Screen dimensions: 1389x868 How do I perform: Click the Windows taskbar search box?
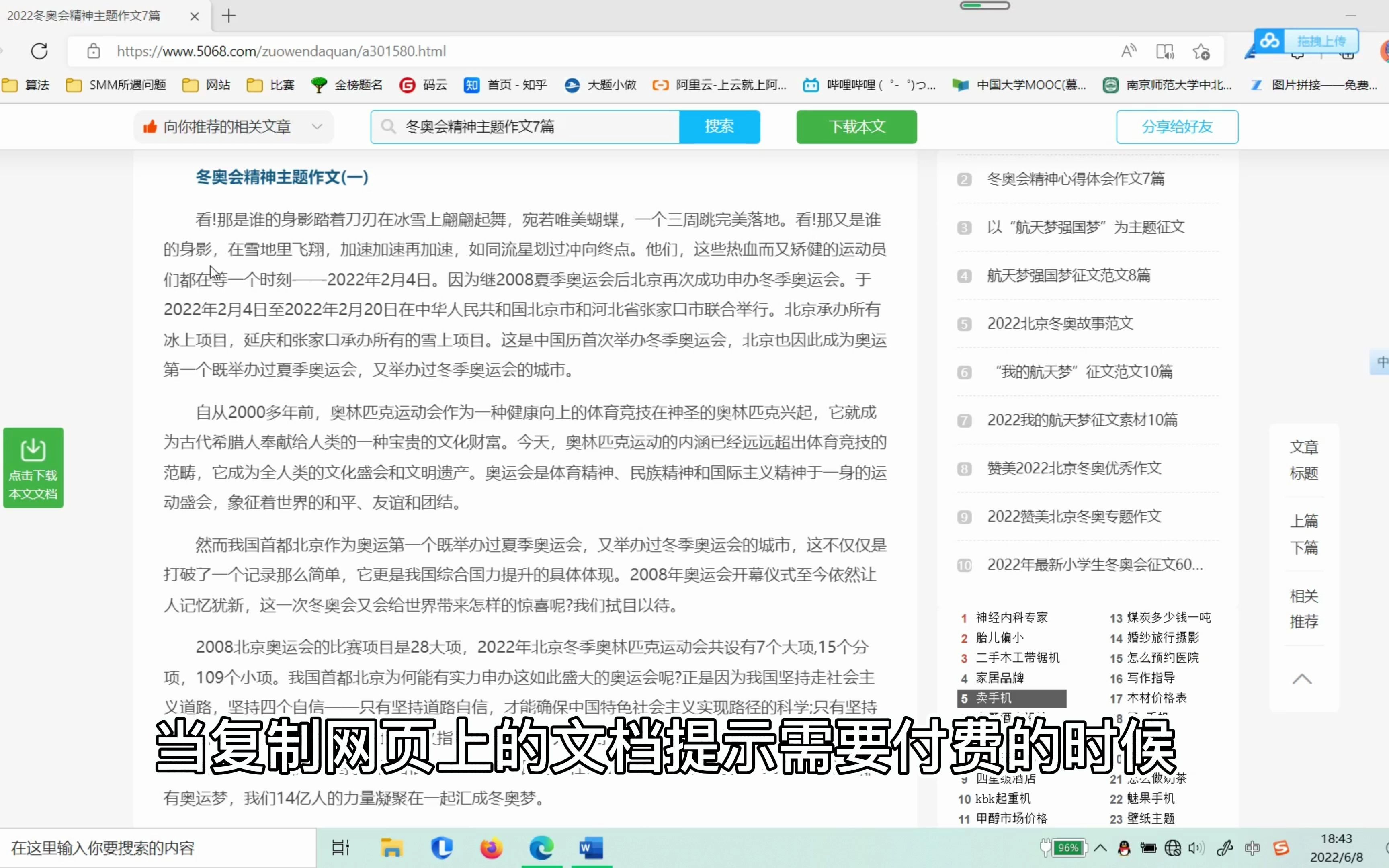[x=158, y=848]
